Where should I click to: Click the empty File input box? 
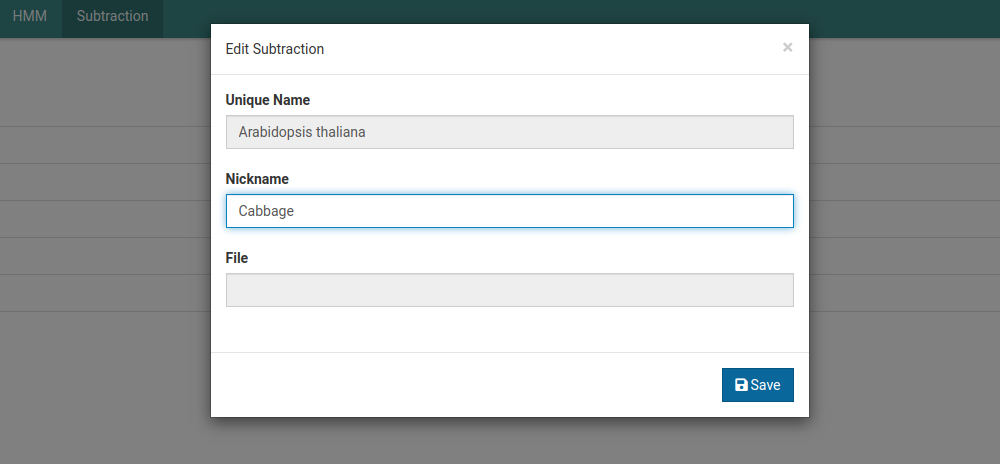pos(510,290)
